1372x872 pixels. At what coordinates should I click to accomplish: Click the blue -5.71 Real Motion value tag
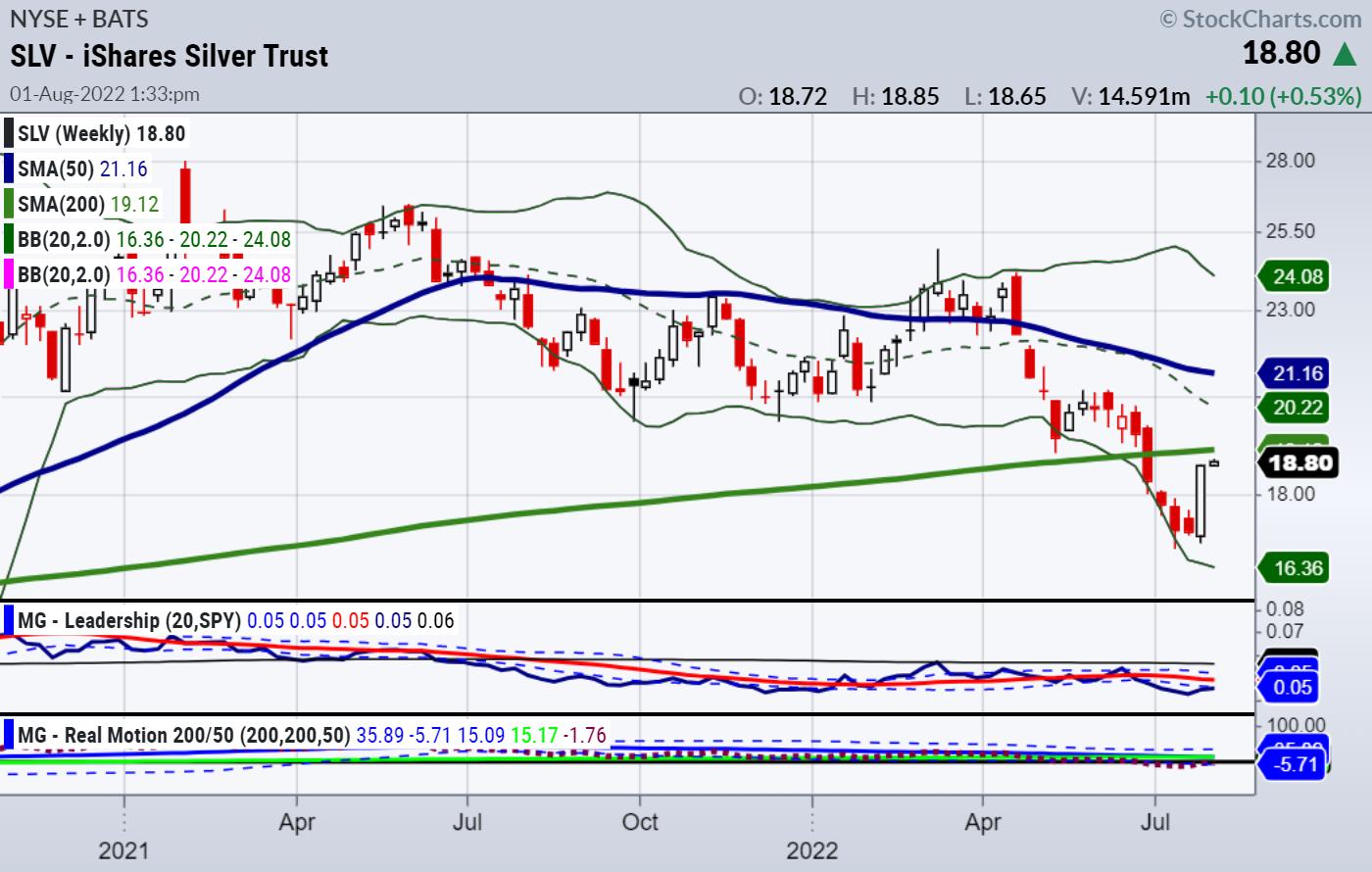(x=1293, y=763)
